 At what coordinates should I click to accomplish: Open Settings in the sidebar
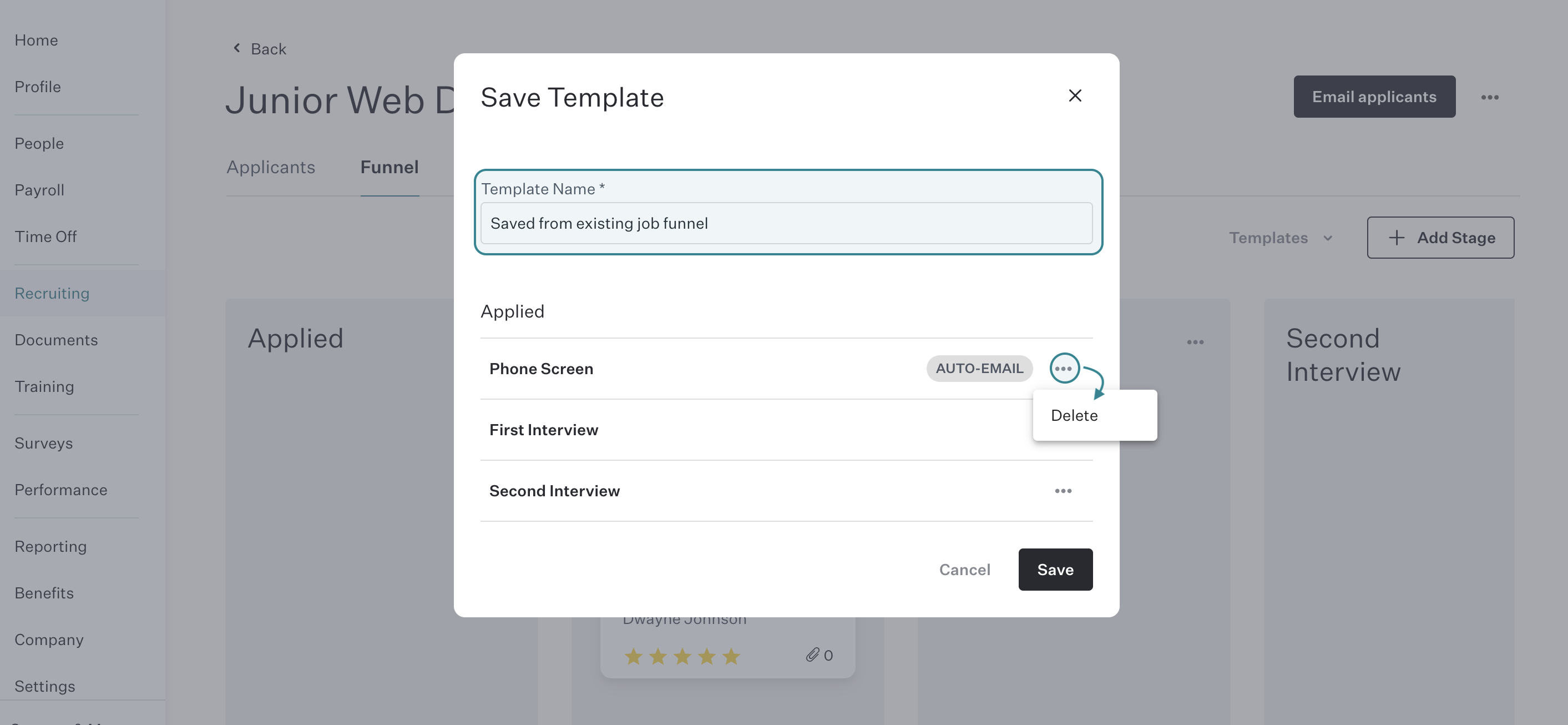pos(44,686)
